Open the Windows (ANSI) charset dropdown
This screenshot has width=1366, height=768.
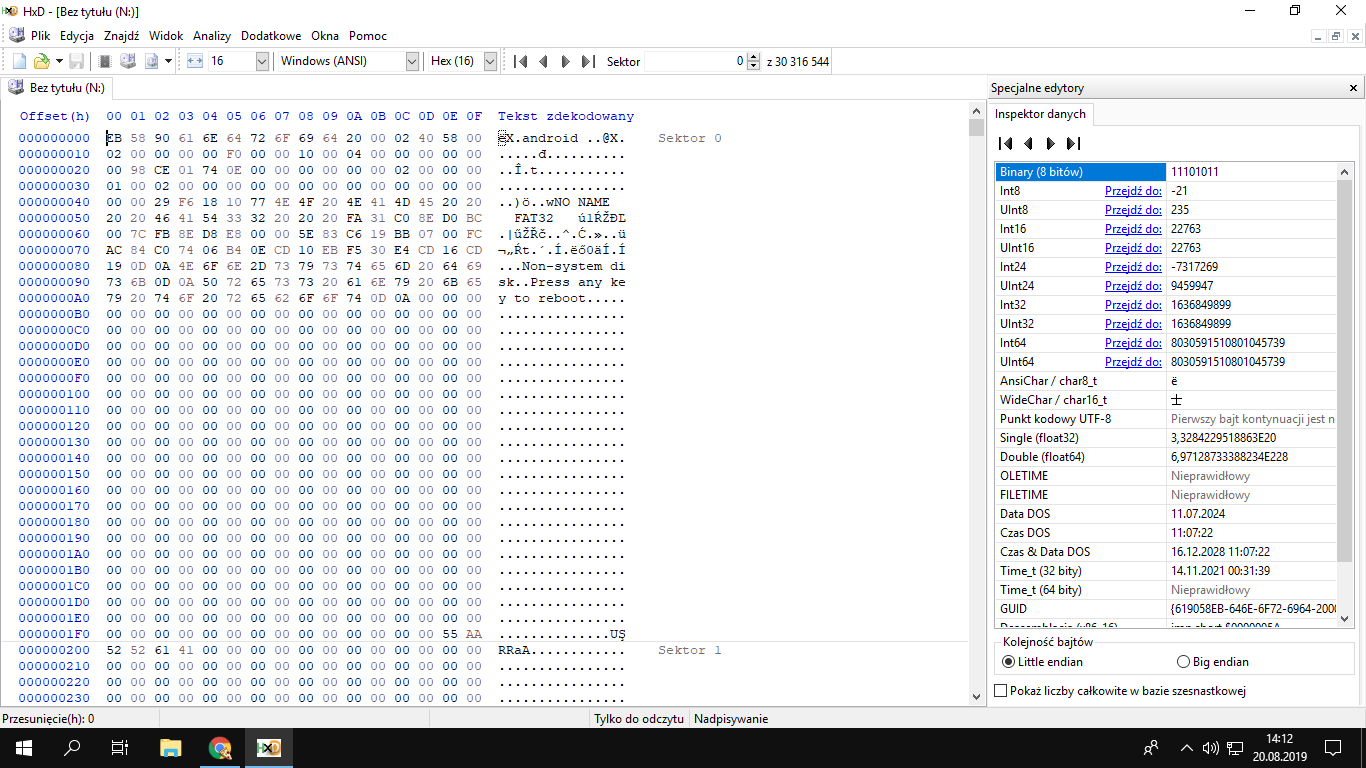click(x=412, y=61)
